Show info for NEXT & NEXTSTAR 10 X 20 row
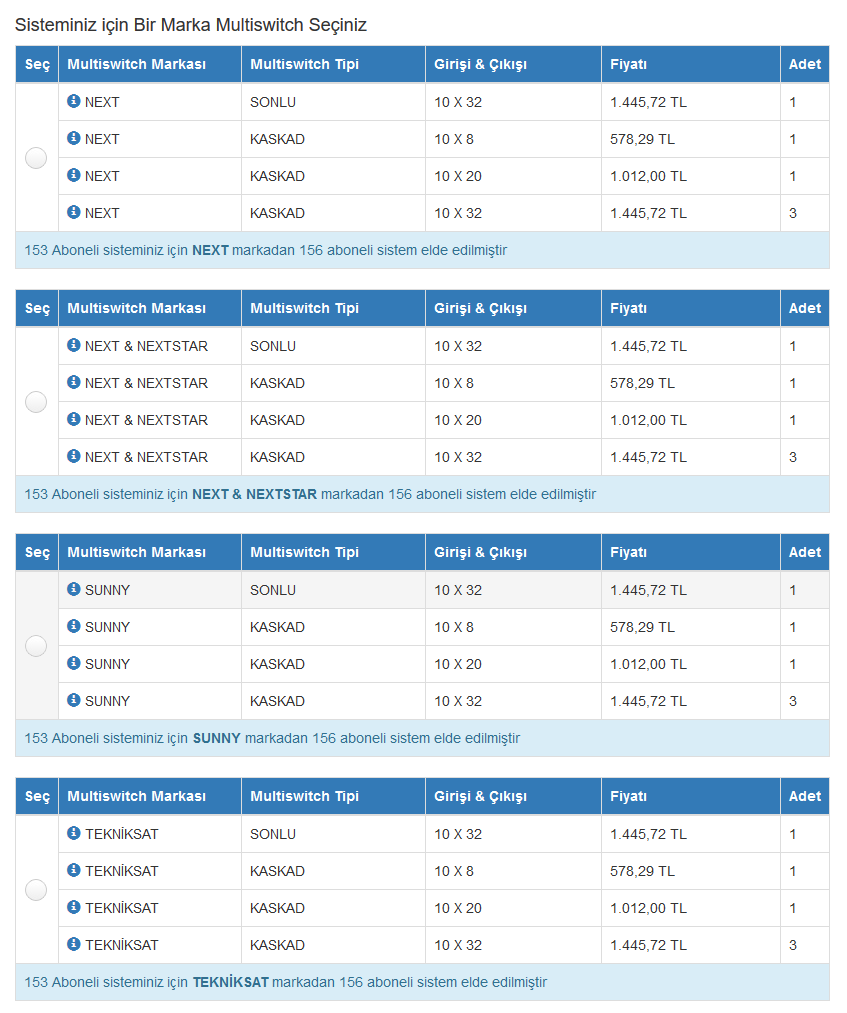The height and width of the screenshot is (1013, 847). [74, 419]
